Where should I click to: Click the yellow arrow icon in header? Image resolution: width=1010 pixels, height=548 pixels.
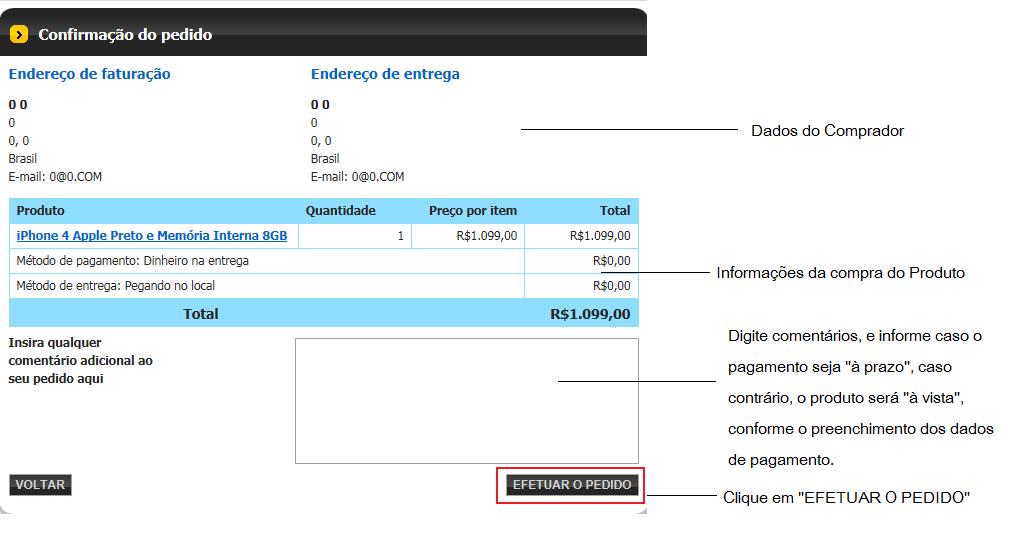coord(18,35)
